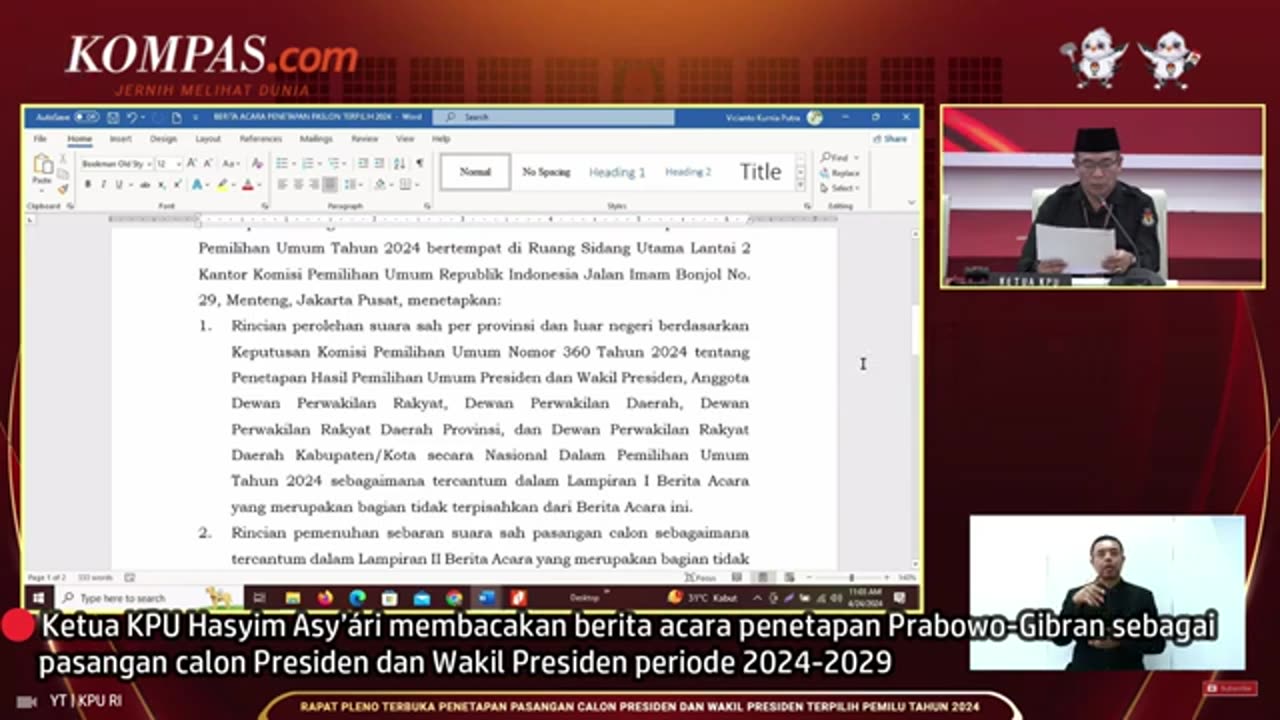
Task: Increase font size with the larger A
Action: [192, 163]
